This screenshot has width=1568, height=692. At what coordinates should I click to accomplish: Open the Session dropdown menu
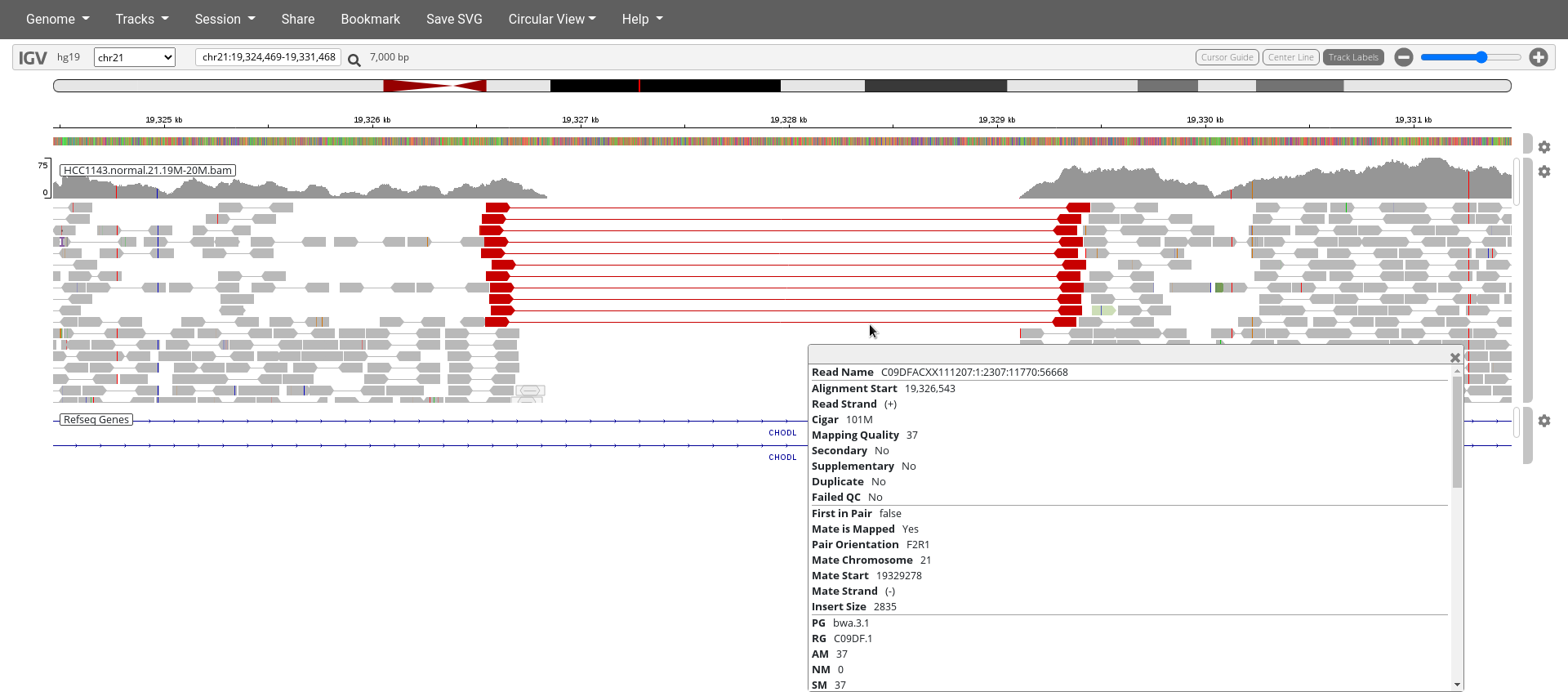[225, 19]
